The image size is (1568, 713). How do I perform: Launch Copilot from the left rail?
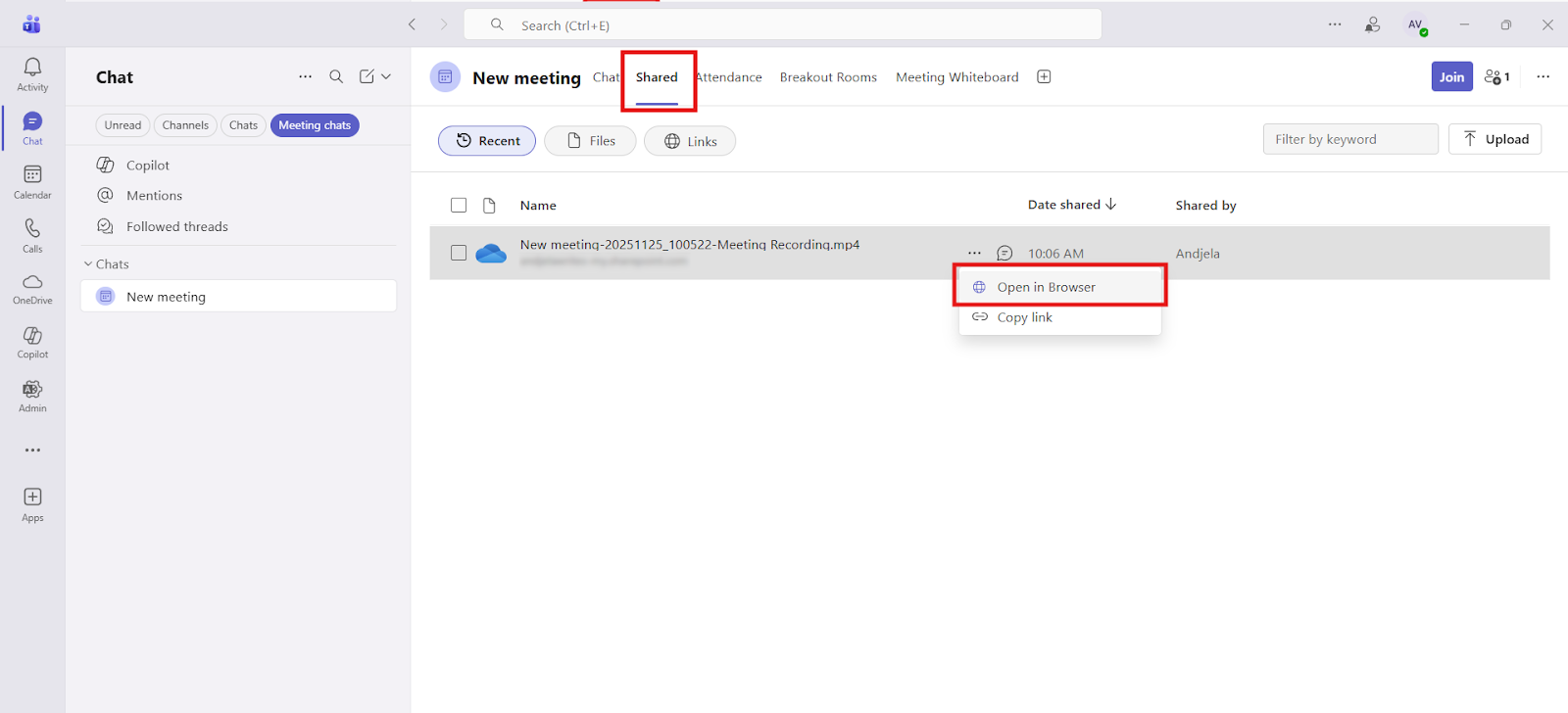pyautogui.click(x=32, y=342)
